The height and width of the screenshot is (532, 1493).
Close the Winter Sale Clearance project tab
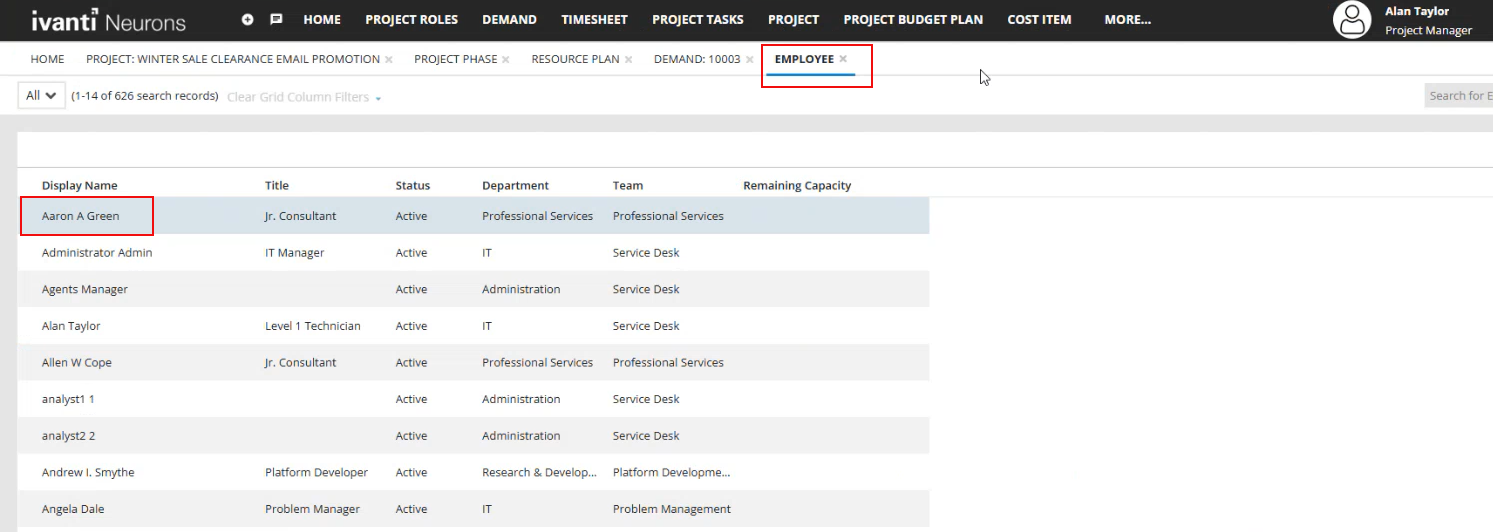(x=389, y=60)
